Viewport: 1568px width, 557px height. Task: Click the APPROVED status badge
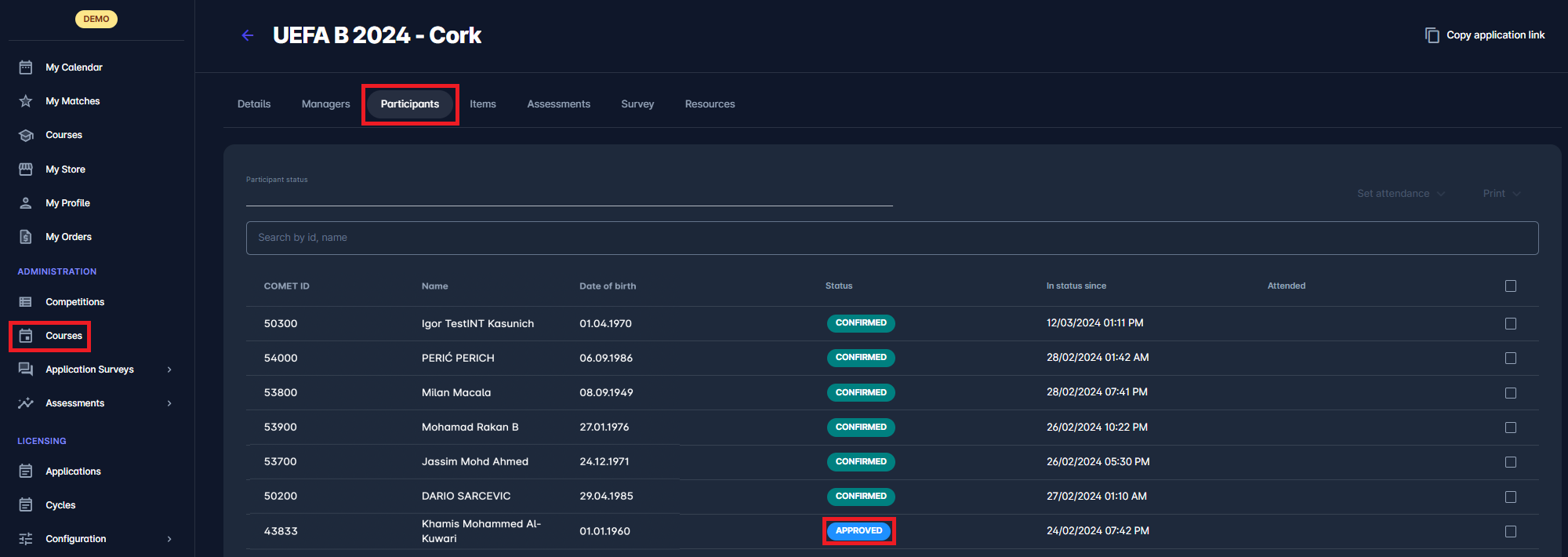(858, 531)
